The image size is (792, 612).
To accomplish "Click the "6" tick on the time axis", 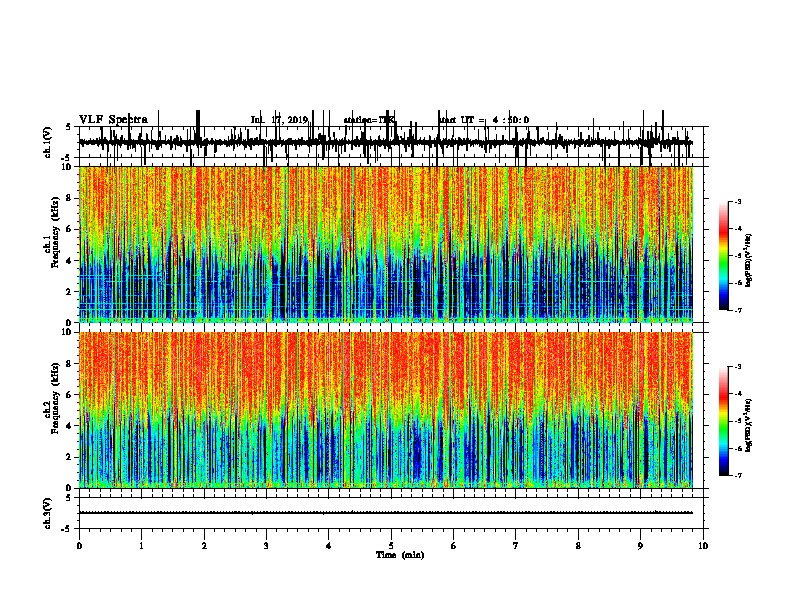I will pos(454,546).
